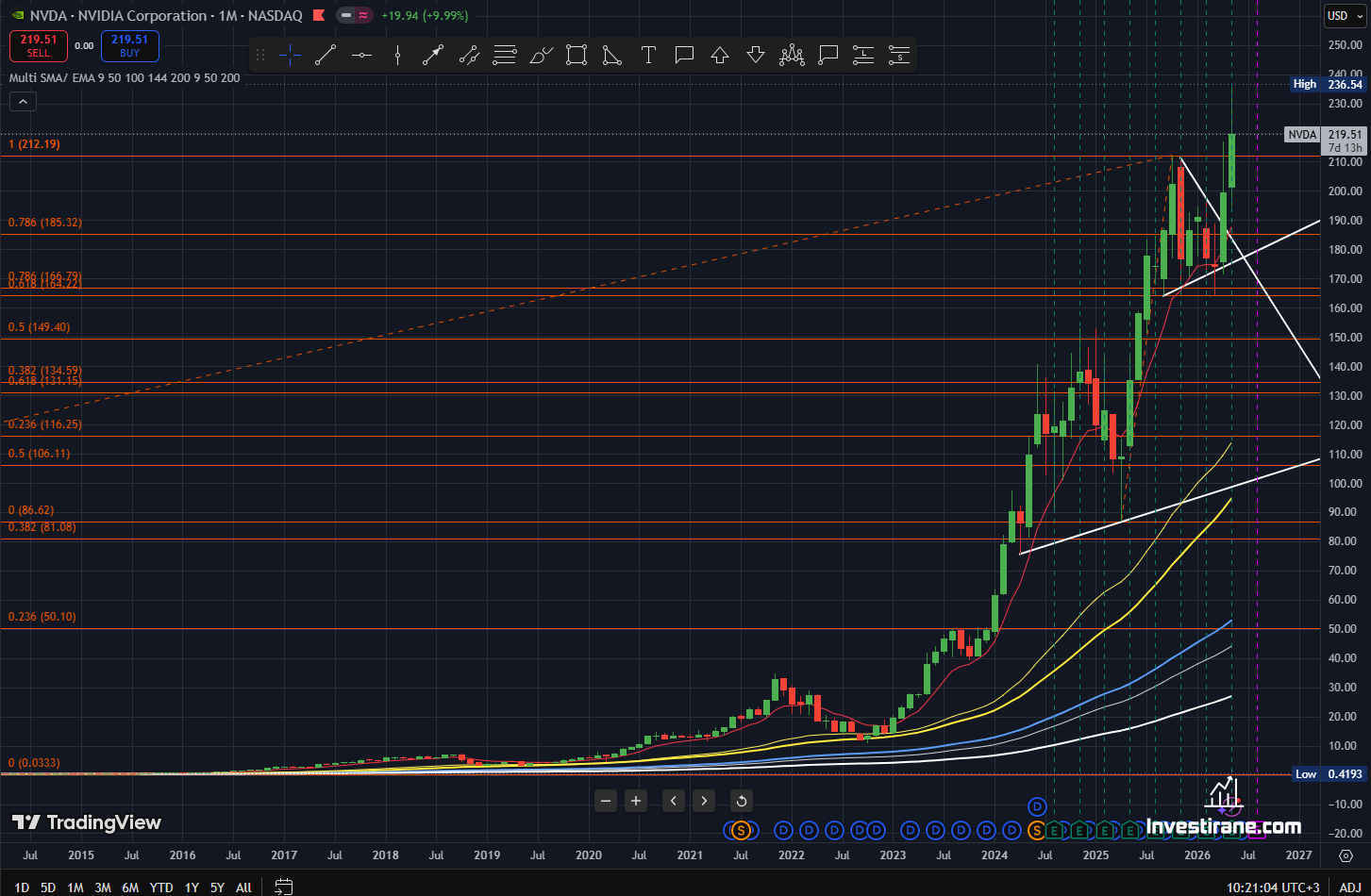
Task: Zoom out the chart
Action: [606, 801]
